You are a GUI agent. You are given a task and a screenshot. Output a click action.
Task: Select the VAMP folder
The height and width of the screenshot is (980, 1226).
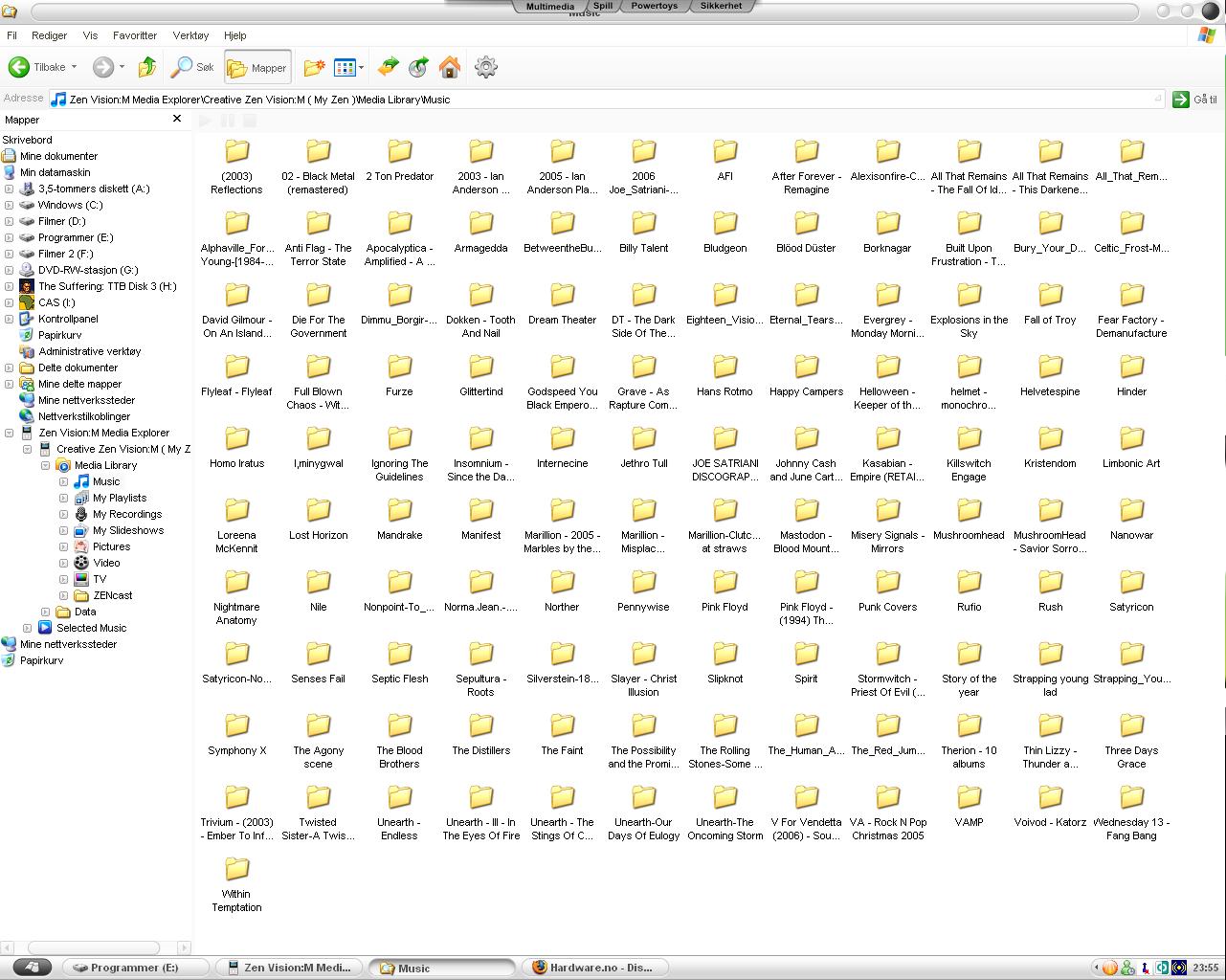click(969, 807)
